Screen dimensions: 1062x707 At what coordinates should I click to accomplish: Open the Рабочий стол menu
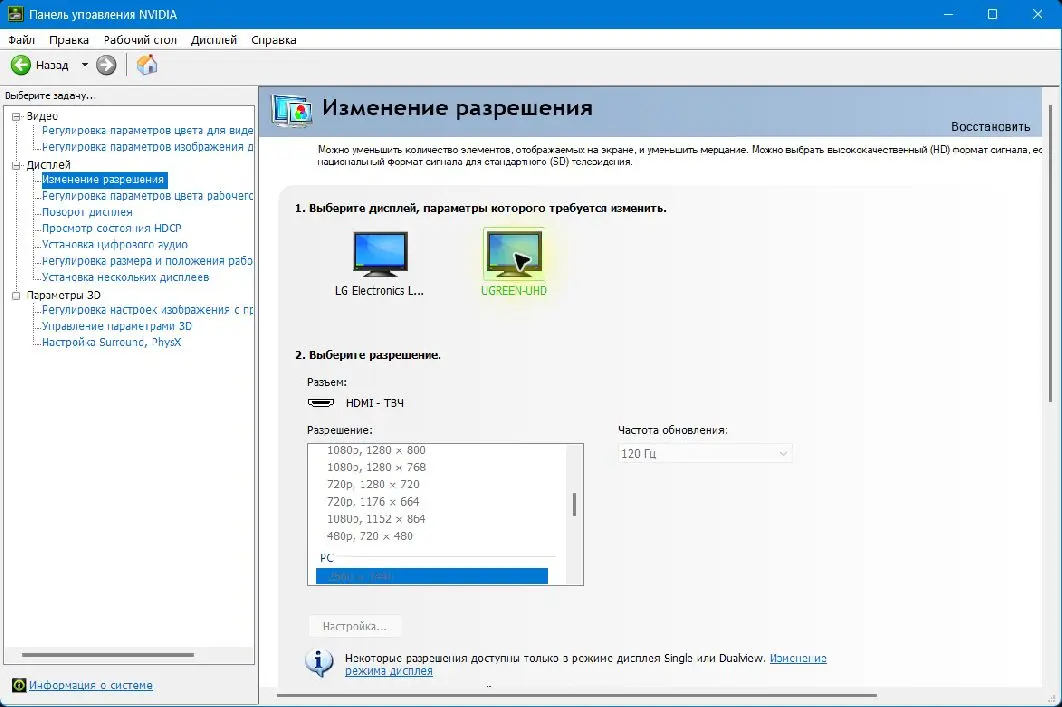point(140,40)
